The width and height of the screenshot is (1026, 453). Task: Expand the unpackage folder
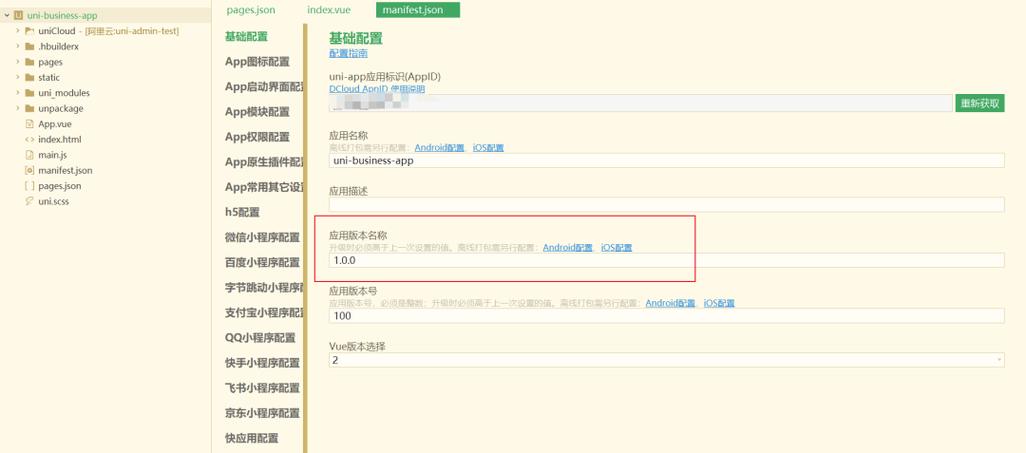[x=18, y=109]
